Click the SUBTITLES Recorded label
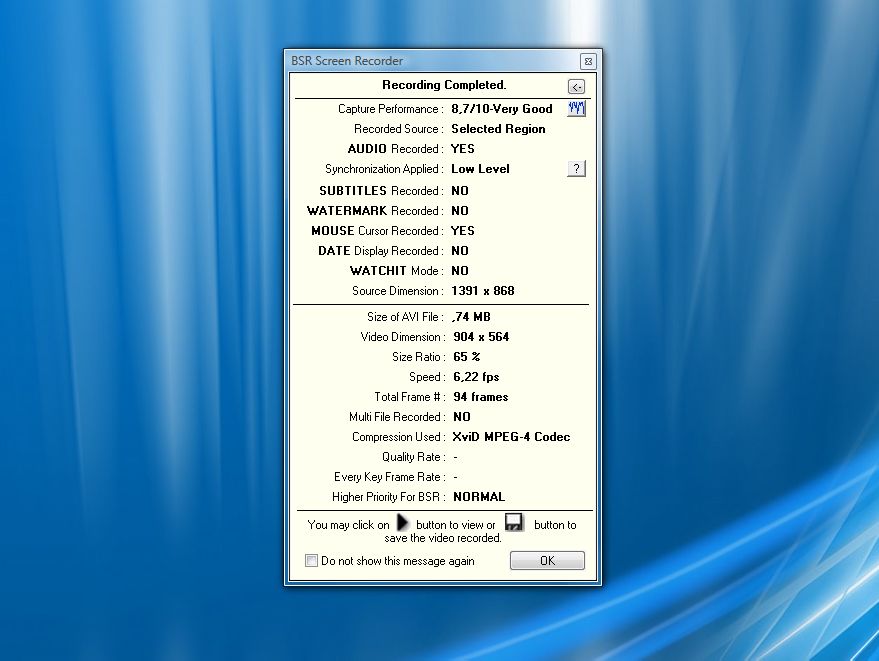 (381, 191)
